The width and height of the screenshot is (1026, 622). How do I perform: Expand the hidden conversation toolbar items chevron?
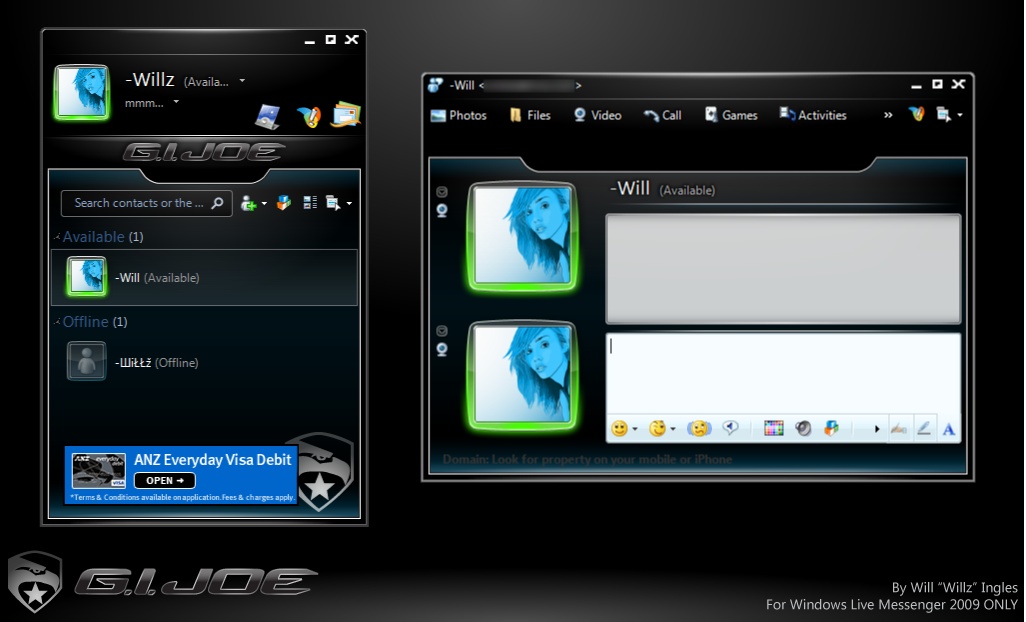point(888,115)
